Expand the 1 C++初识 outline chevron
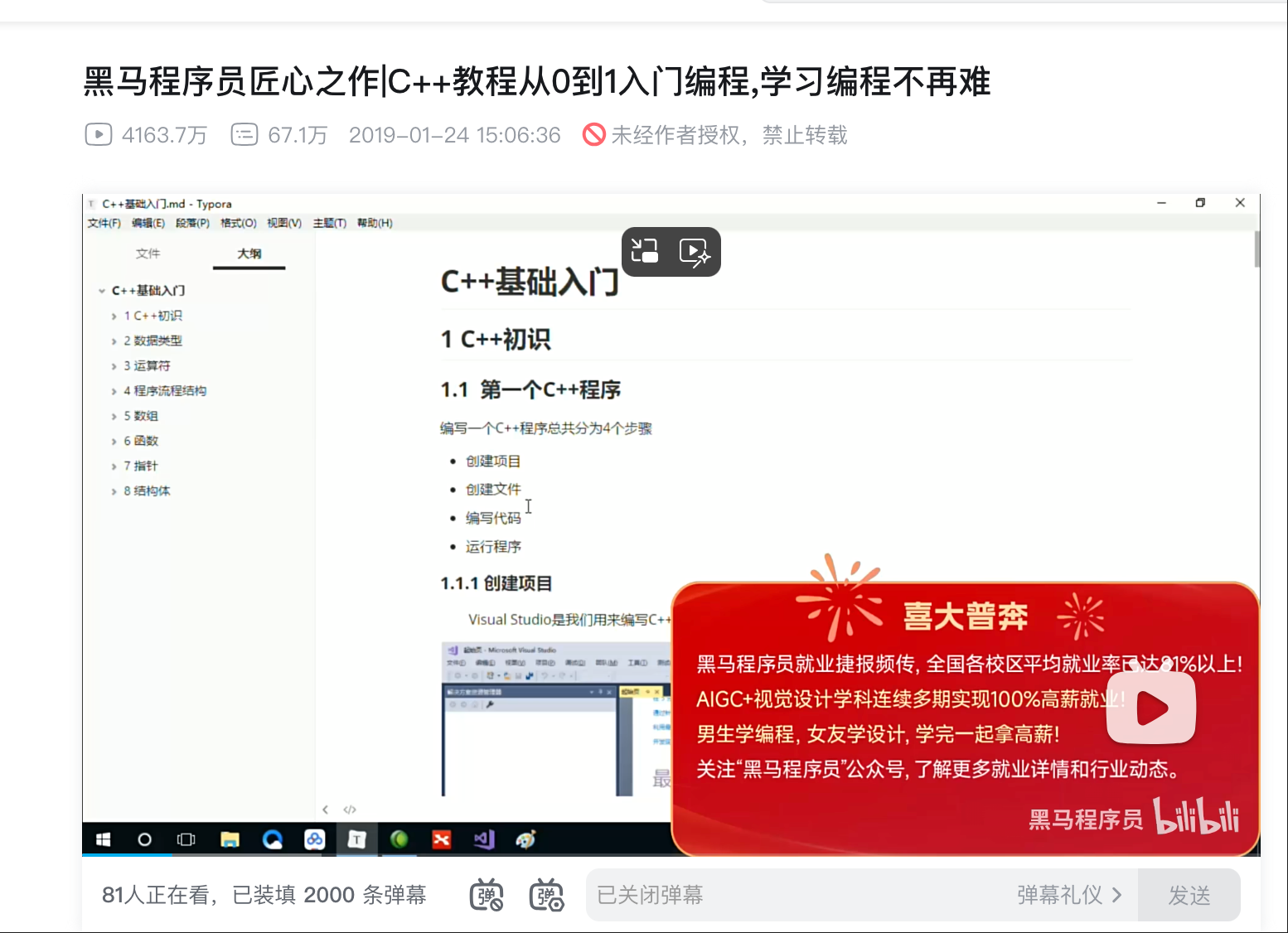This screenshot has width=1288, height=933. coord(114,317)
